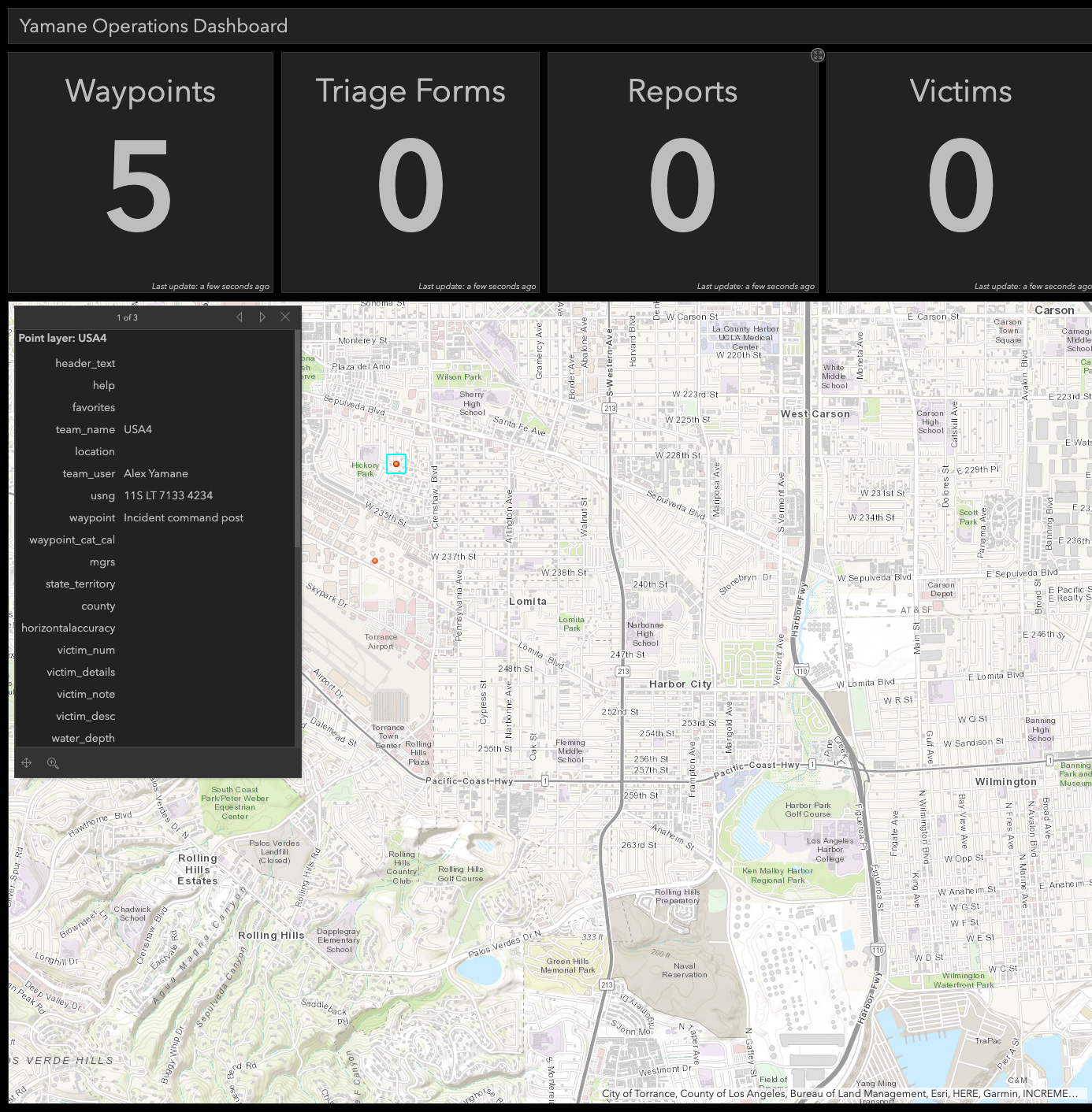
Task: Click the 213 shield near Naval Reservation
Action: pyautogui.click(x=606, y=984)
